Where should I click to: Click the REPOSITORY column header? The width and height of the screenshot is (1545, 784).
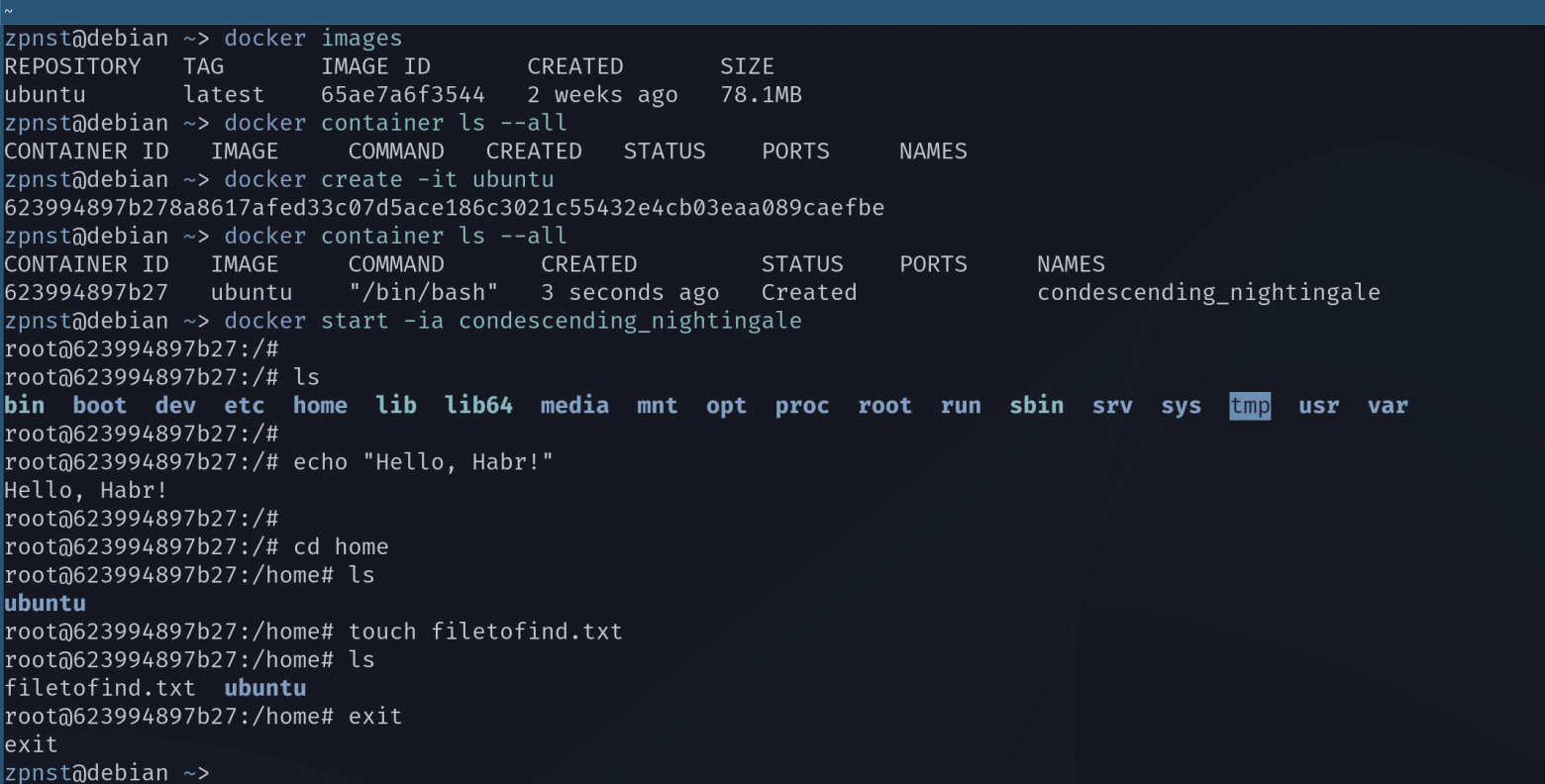pyautogui.click(x=72, y=66)
